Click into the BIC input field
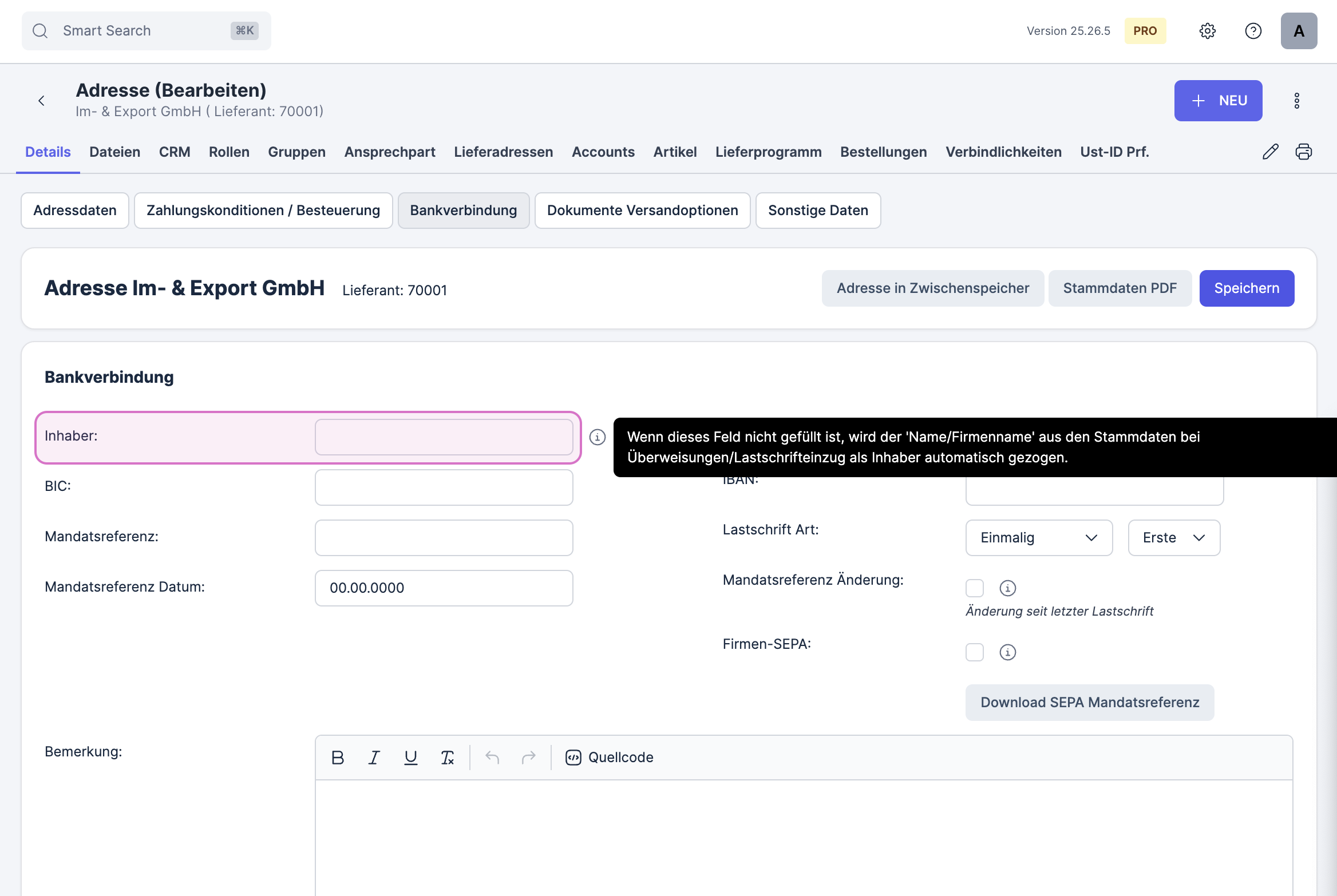The width and height of the screenshot is (1337, 896). tap(444, 487)
